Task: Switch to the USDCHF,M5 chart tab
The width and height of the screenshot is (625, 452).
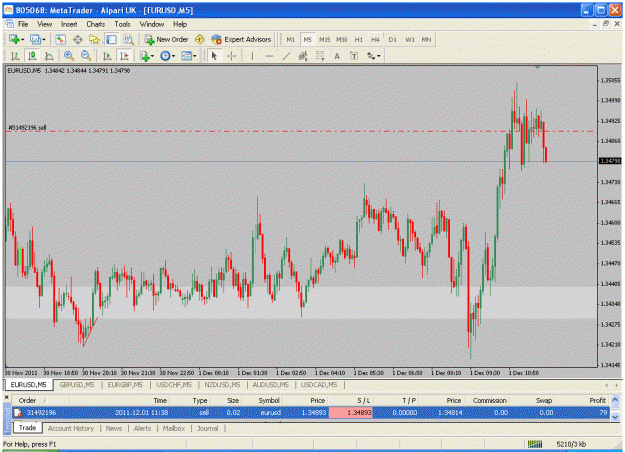Action: pos(174,385)
